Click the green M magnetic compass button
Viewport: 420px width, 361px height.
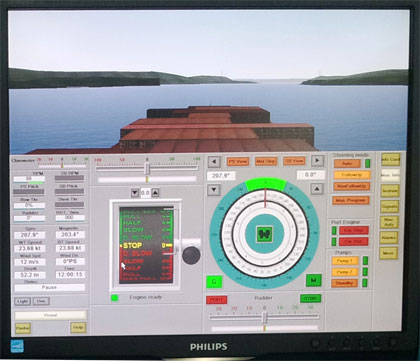tap(314, 281)
